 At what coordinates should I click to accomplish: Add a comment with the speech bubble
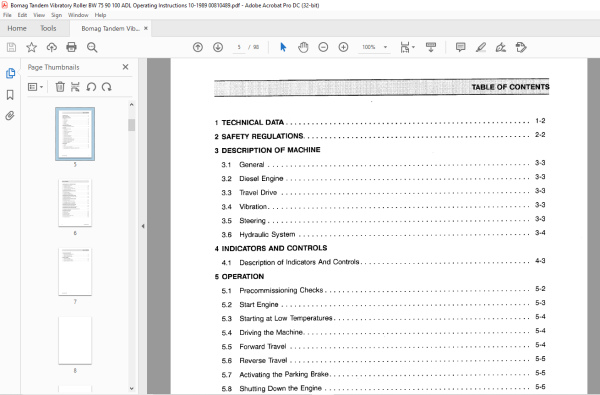(461, 47)
